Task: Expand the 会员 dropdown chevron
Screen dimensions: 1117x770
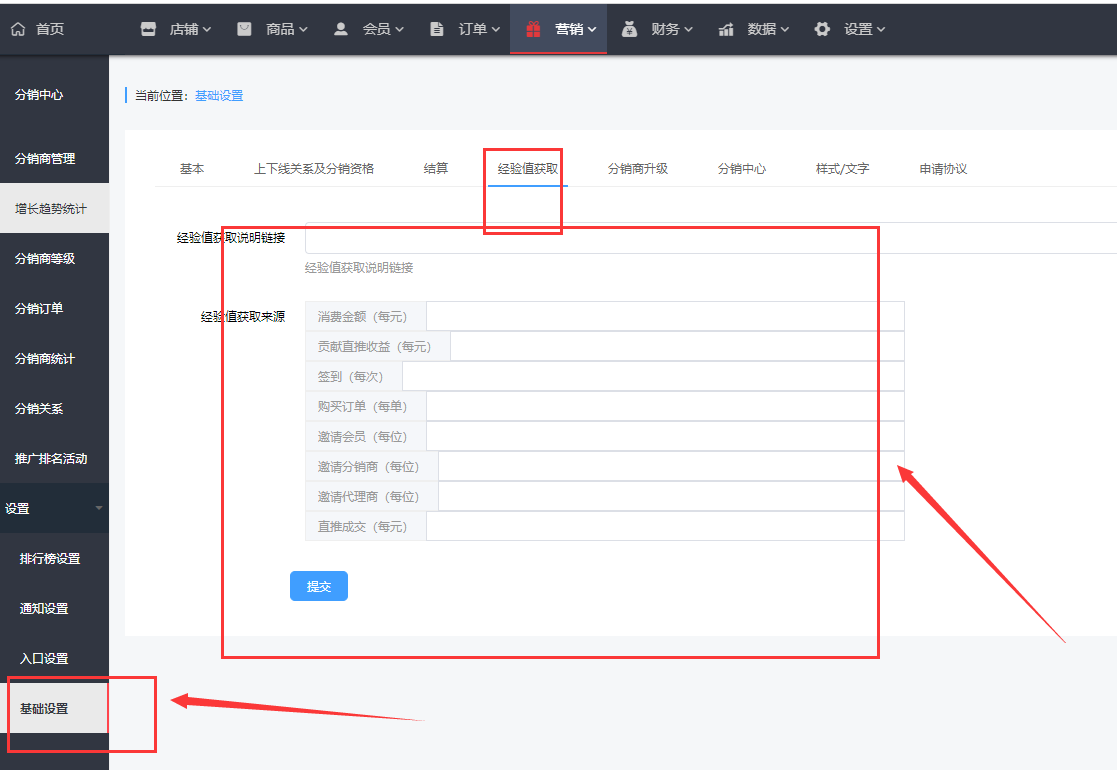Action: pyautogui.click(x=400, y=30)
